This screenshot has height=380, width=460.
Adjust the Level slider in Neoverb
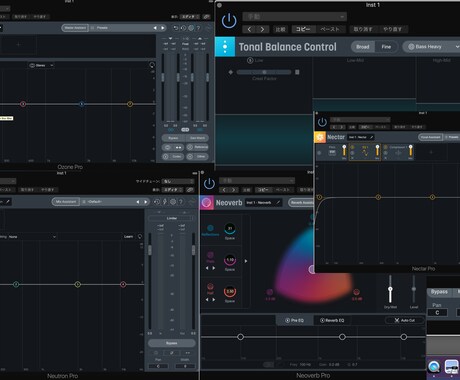click(413, 289)
